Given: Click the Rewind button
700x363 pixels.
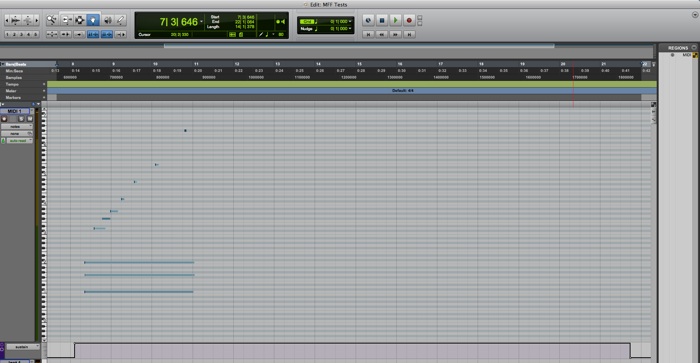Looking at the screenshot, I should coord(382,34).
